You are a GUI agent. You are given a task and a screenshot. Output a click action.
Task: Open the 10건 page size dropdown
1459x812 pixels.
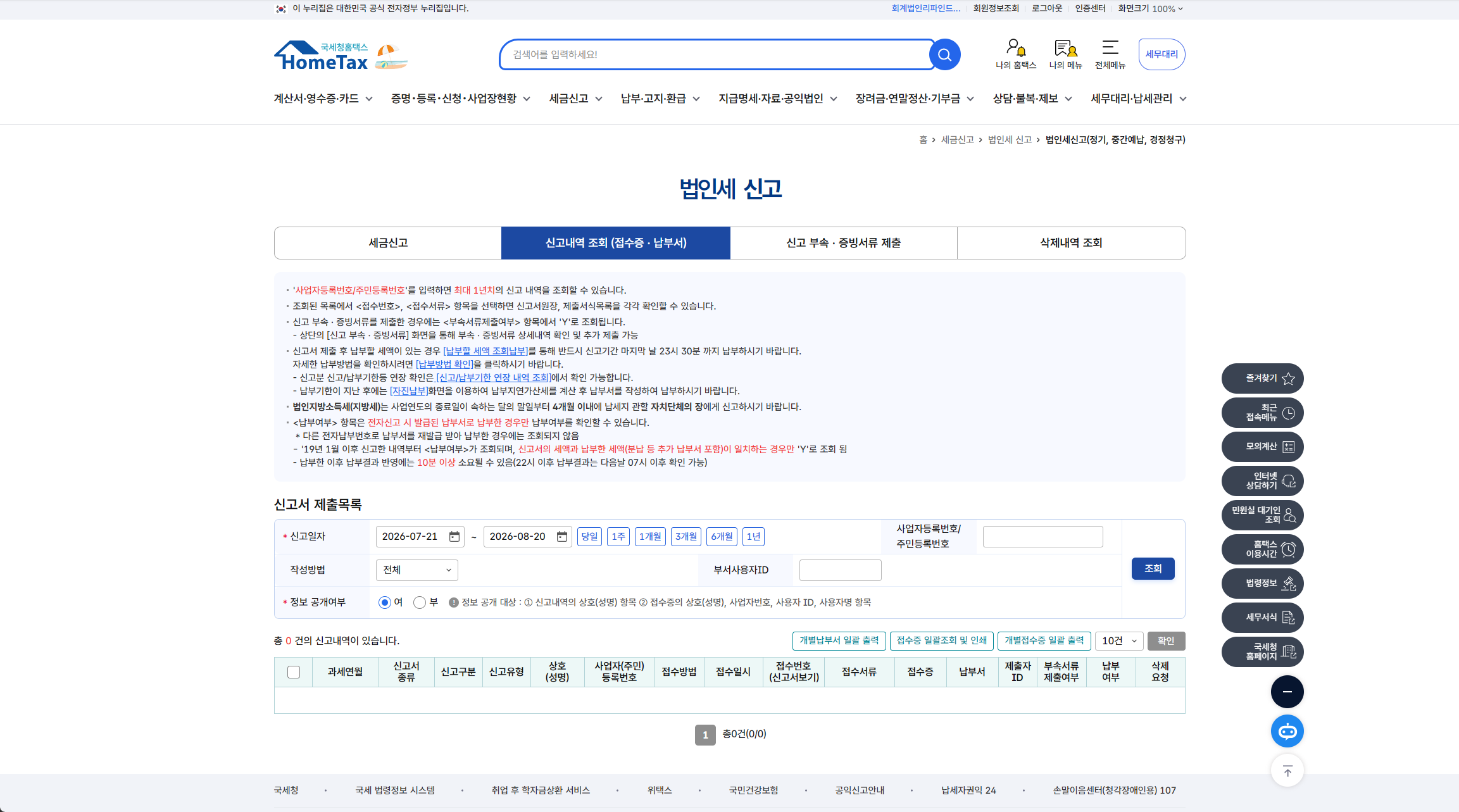pyautogui.click(x=1119, y=641)
